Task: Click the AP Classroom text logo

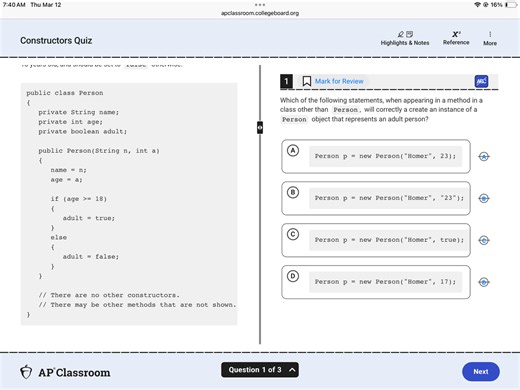Action: tap(74, 372)
